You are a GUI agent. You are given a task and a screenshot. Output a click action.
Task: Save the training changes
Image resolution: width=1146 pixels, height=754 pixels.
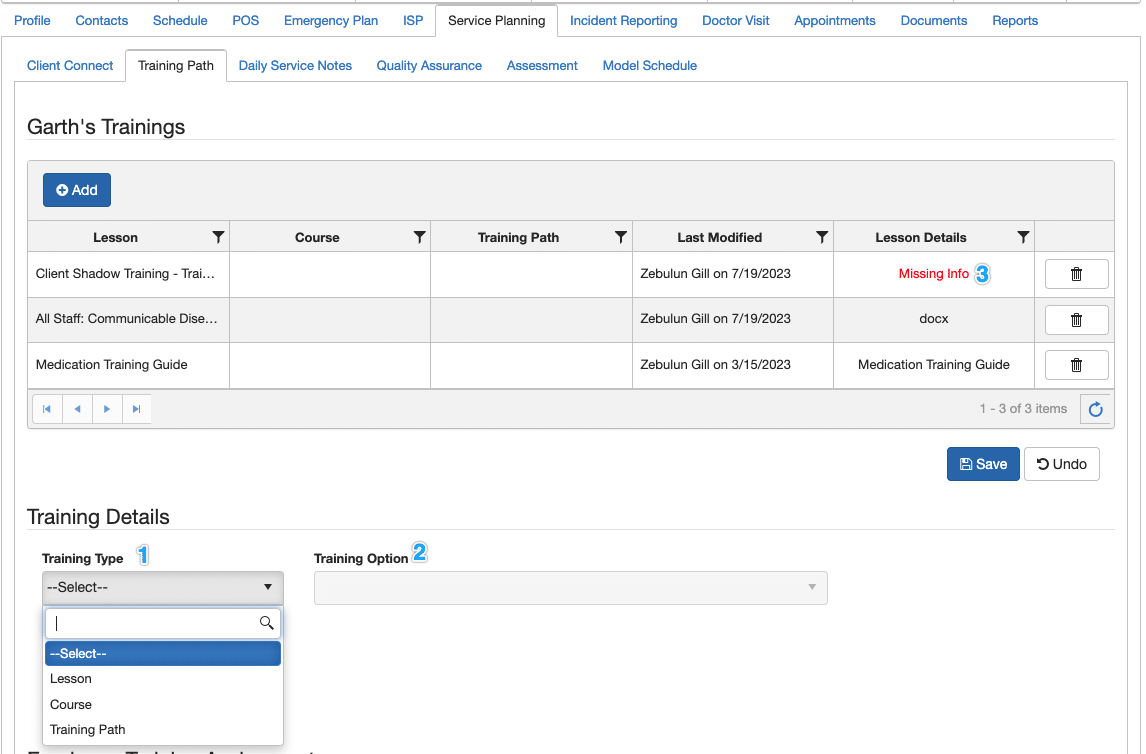coord(982,464)
